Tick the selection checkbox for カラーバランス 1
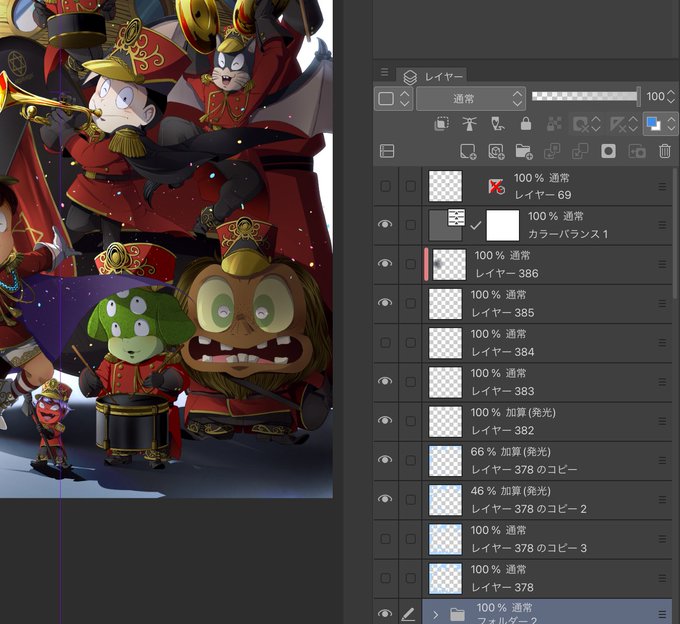The width and height of the screenshot is (680, 624). (410, 225)
